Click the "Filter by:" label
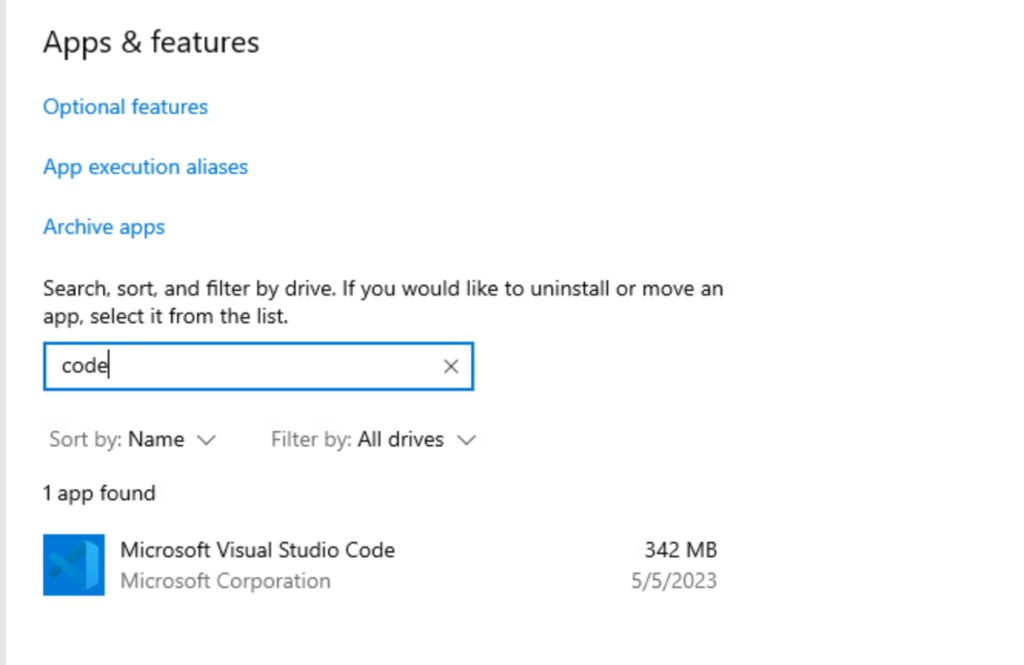1024x665 pixels. point(311,440)
